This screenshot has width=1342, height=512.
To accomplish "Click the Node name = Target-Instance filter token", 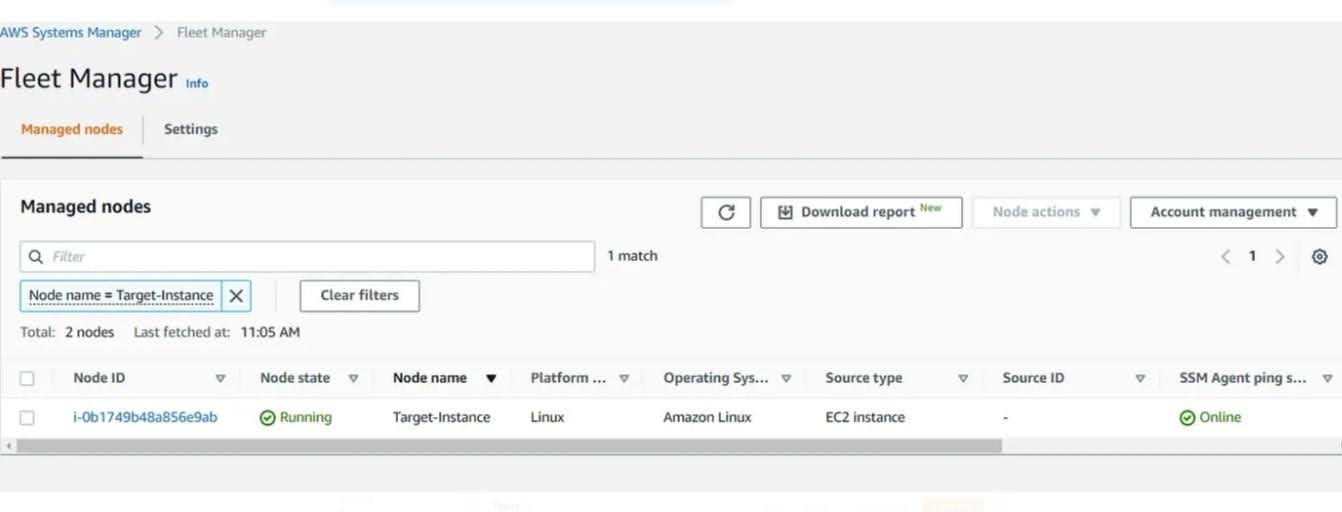I will point(121,296).
